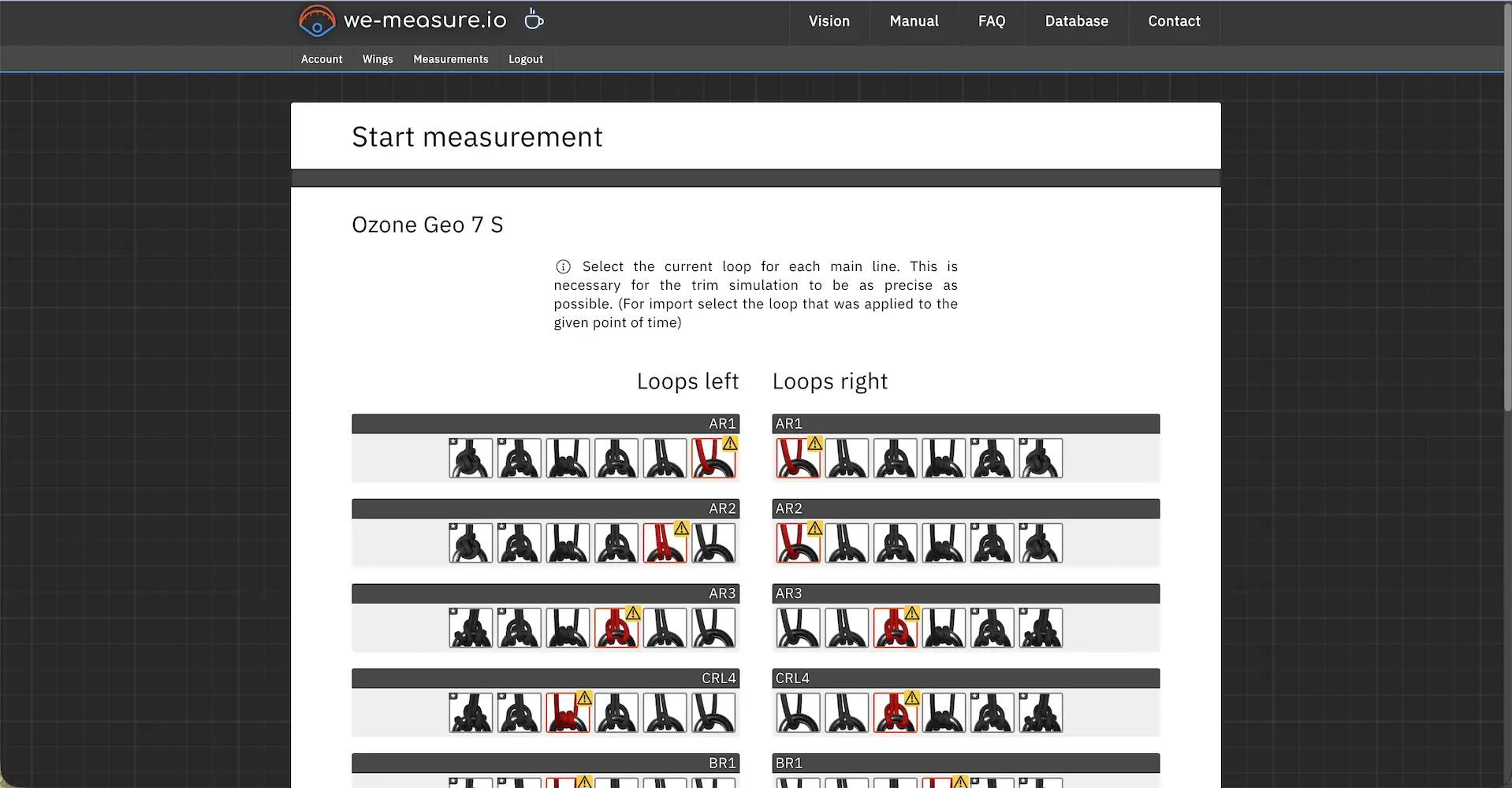This screenshot has height=788, width=1512.
Task: Click the page's vertical scrollbar thumb
Action: (1508, 206)
